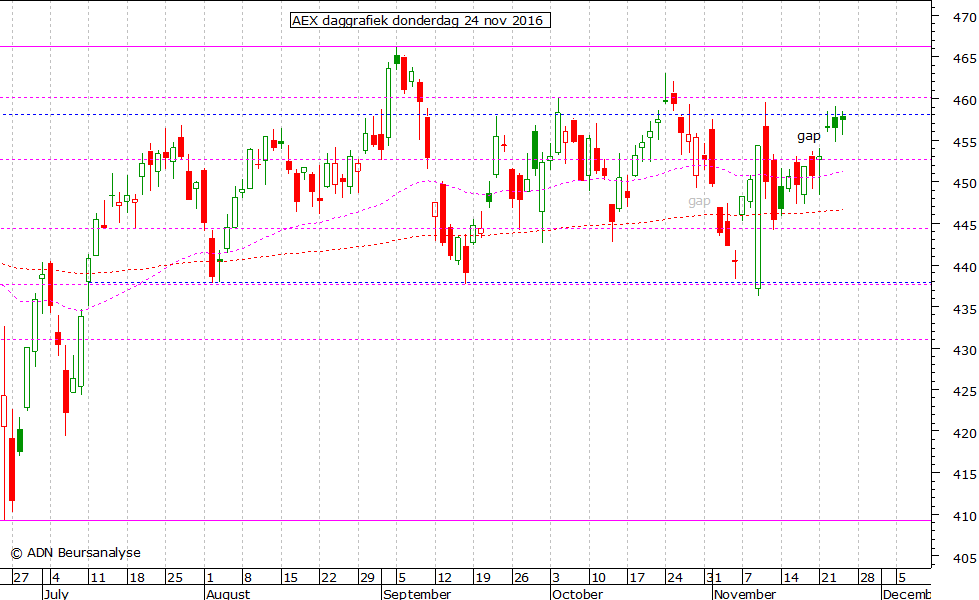Click the date label '22' on the time axis
The width and height of the screenshot is (979, 600).
pyautogui.click(x=328, y=577)
